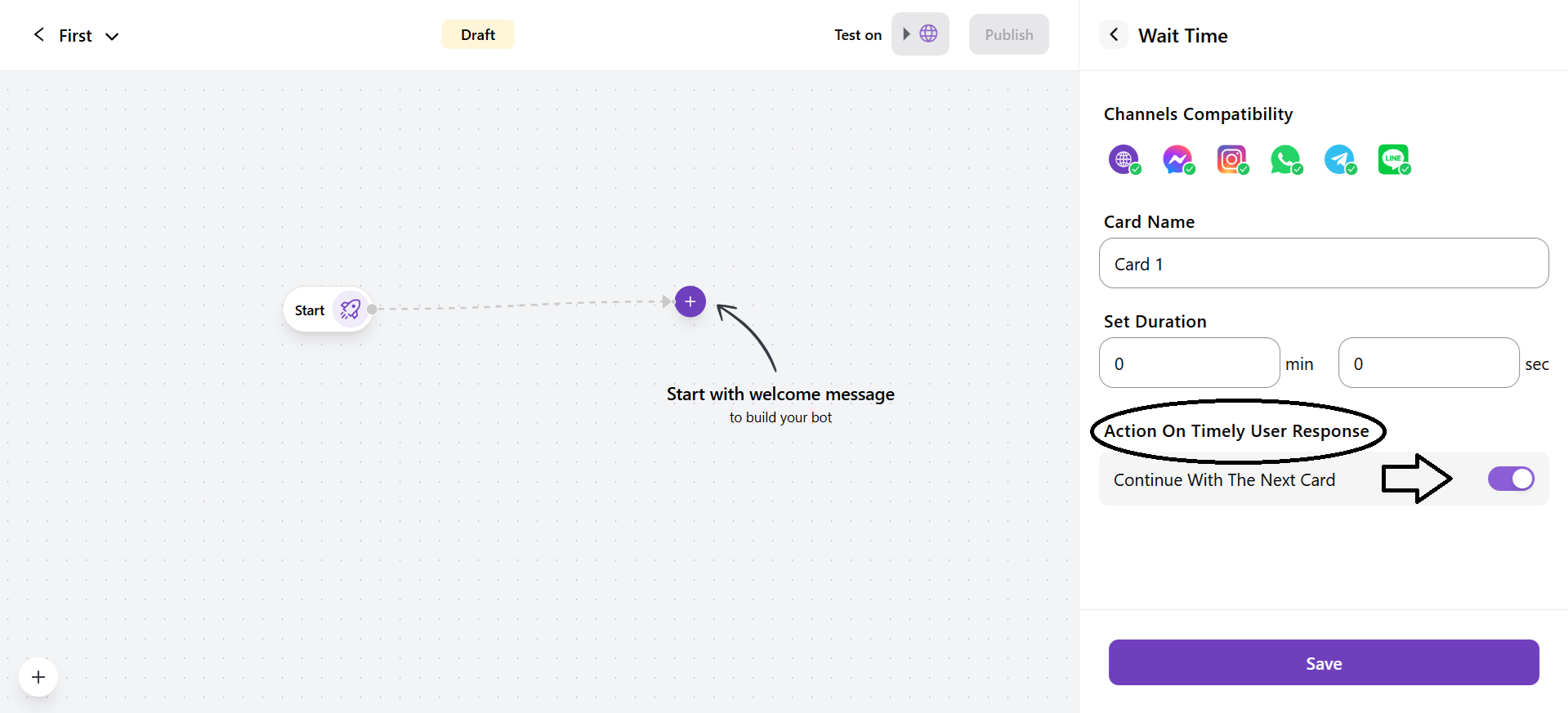Toggle Continue With The Next Card switch
Viewport: 1568px width, 713px height.
[1510, 479]
